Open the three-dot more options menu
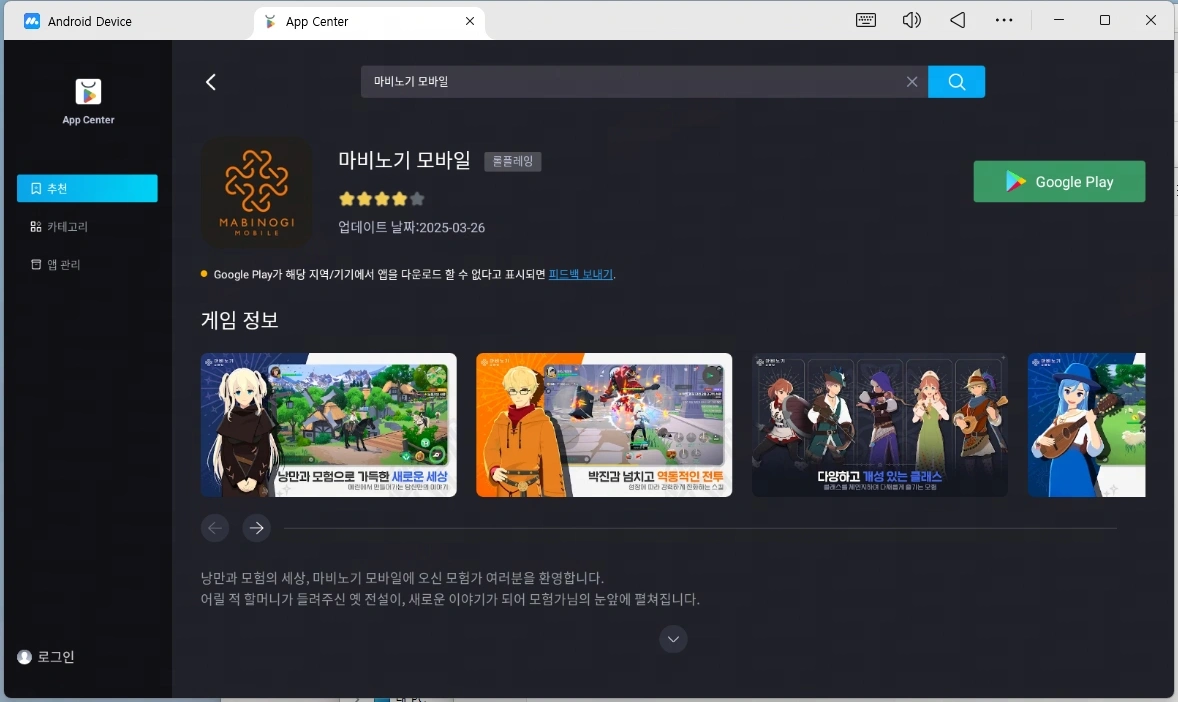This screenshot has width=1178, height=702. (1004, 19)
